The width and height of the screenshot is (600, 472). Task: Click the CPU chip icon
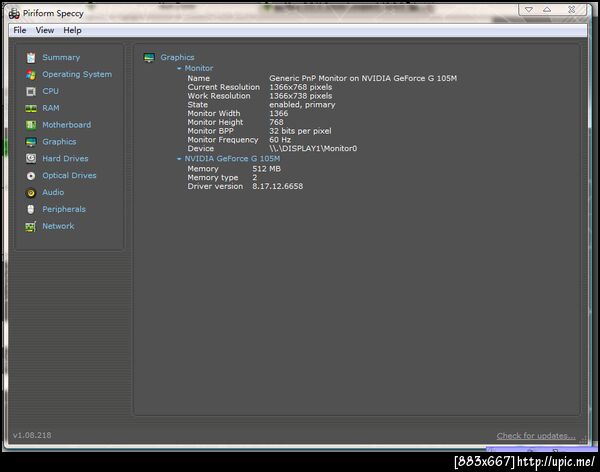click(x=31, y=91)
